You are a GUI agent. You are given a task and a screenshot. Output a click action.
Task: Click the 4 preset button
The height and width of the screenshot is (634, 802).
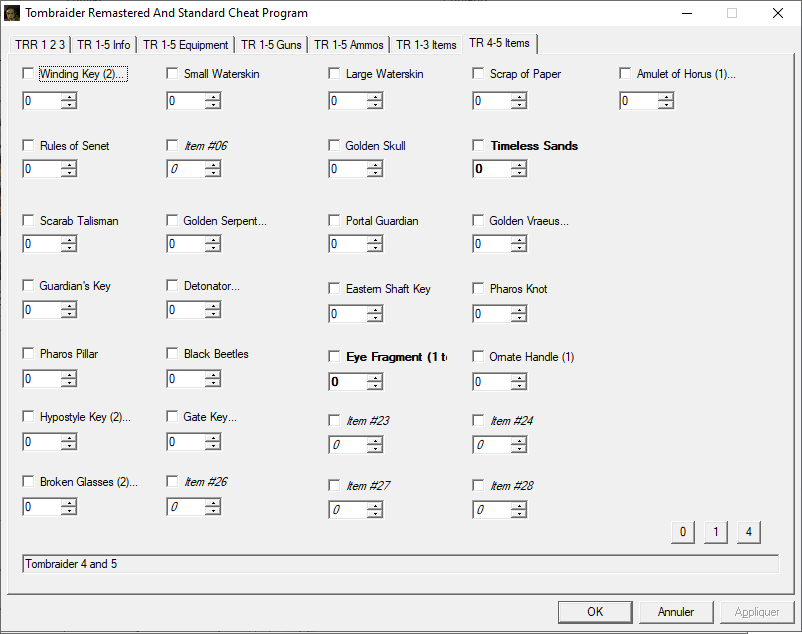(749, 532)
